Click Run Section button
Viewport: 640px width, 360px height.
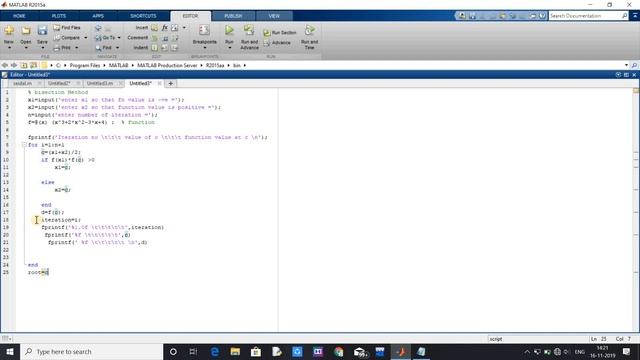click(x=280, y=32)
